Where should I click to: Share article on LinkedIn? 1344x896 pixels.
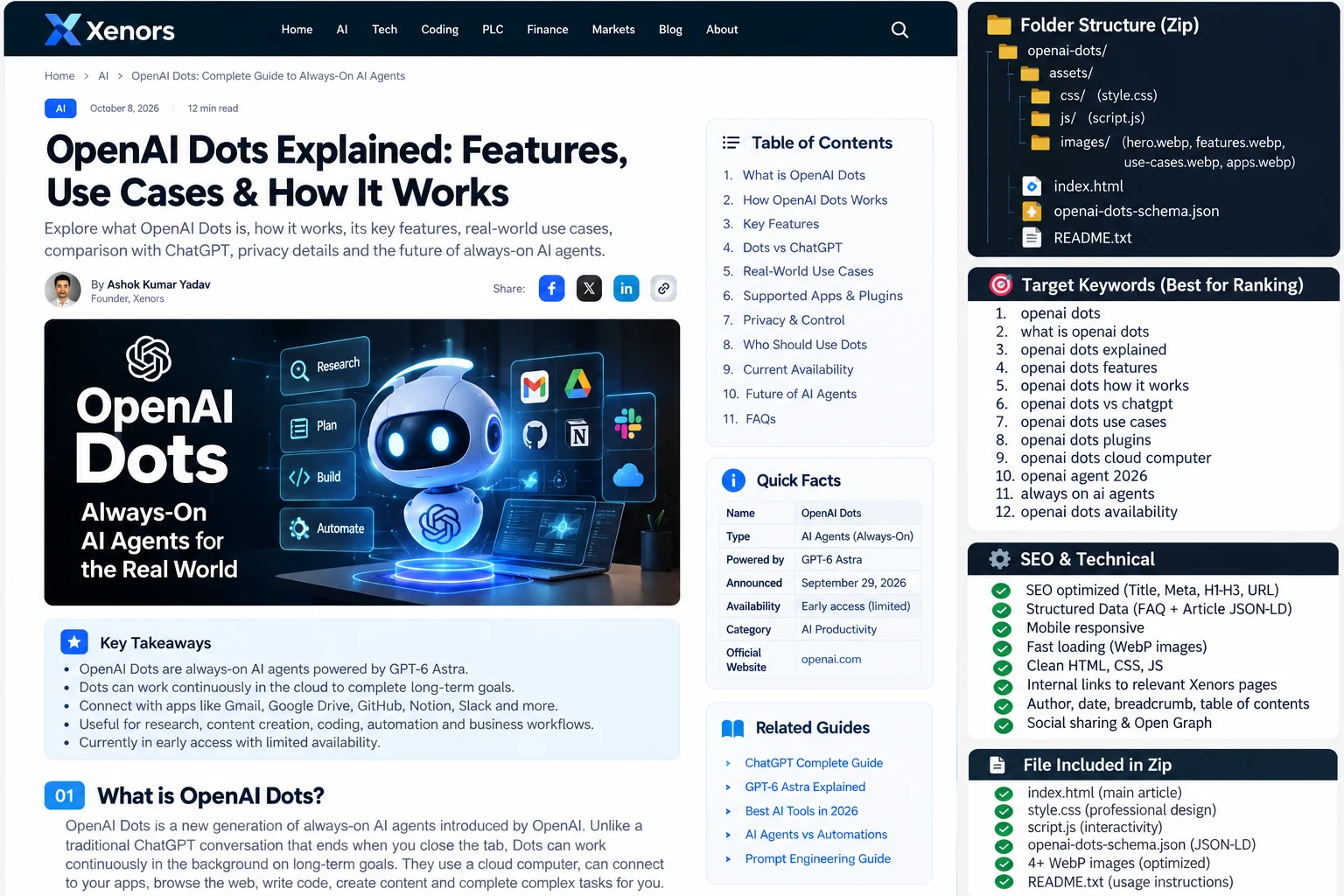pos(626,289)
